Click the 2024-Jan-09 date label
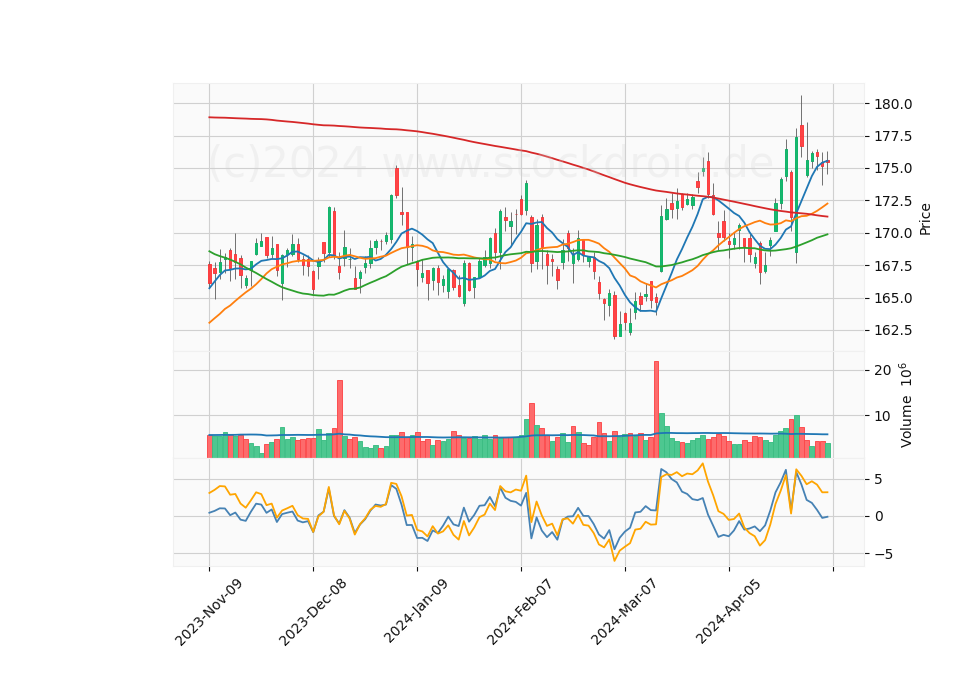 (416, 610)
